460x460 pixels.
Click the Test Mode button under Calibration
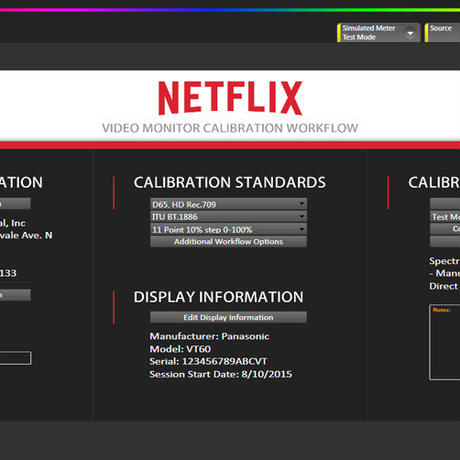[445, 217]
